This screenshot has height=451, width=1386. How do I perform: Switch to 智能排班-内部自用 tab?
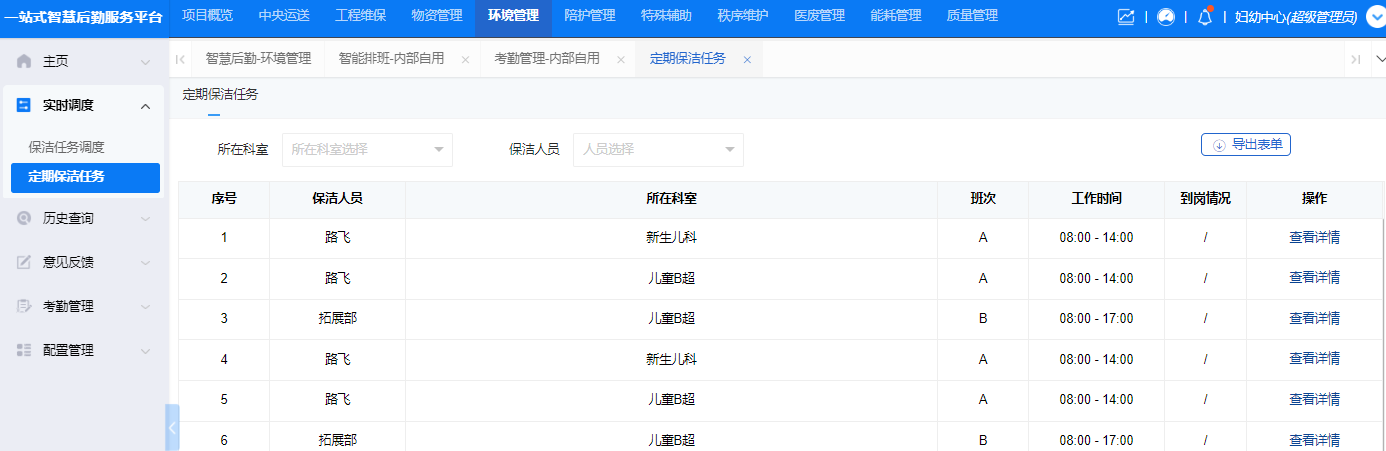pyautogui.click(x=391, y=59)
